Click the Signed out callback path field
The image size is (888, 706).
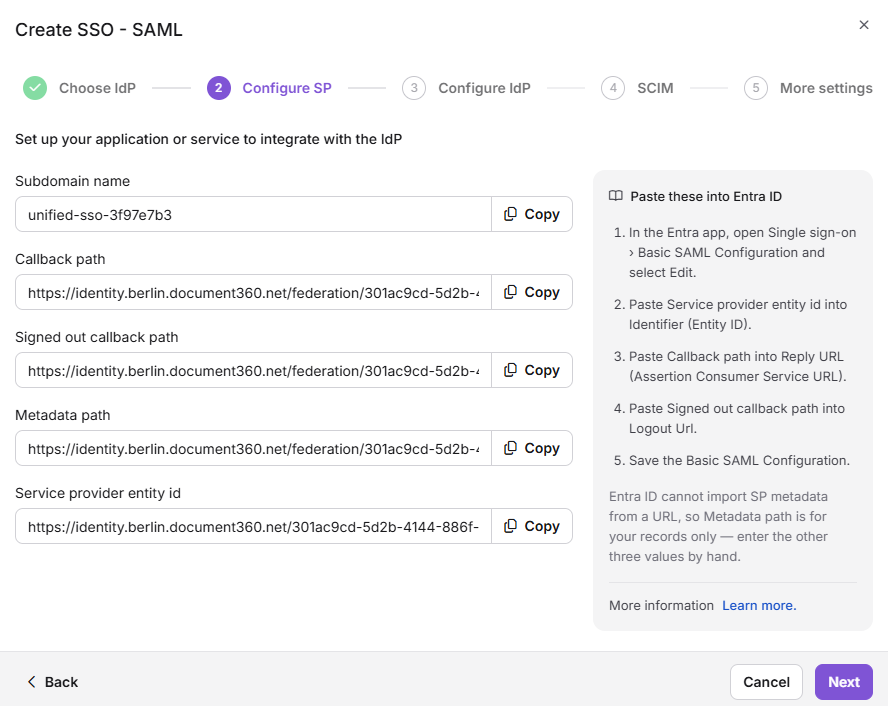[x=253, y=370]
